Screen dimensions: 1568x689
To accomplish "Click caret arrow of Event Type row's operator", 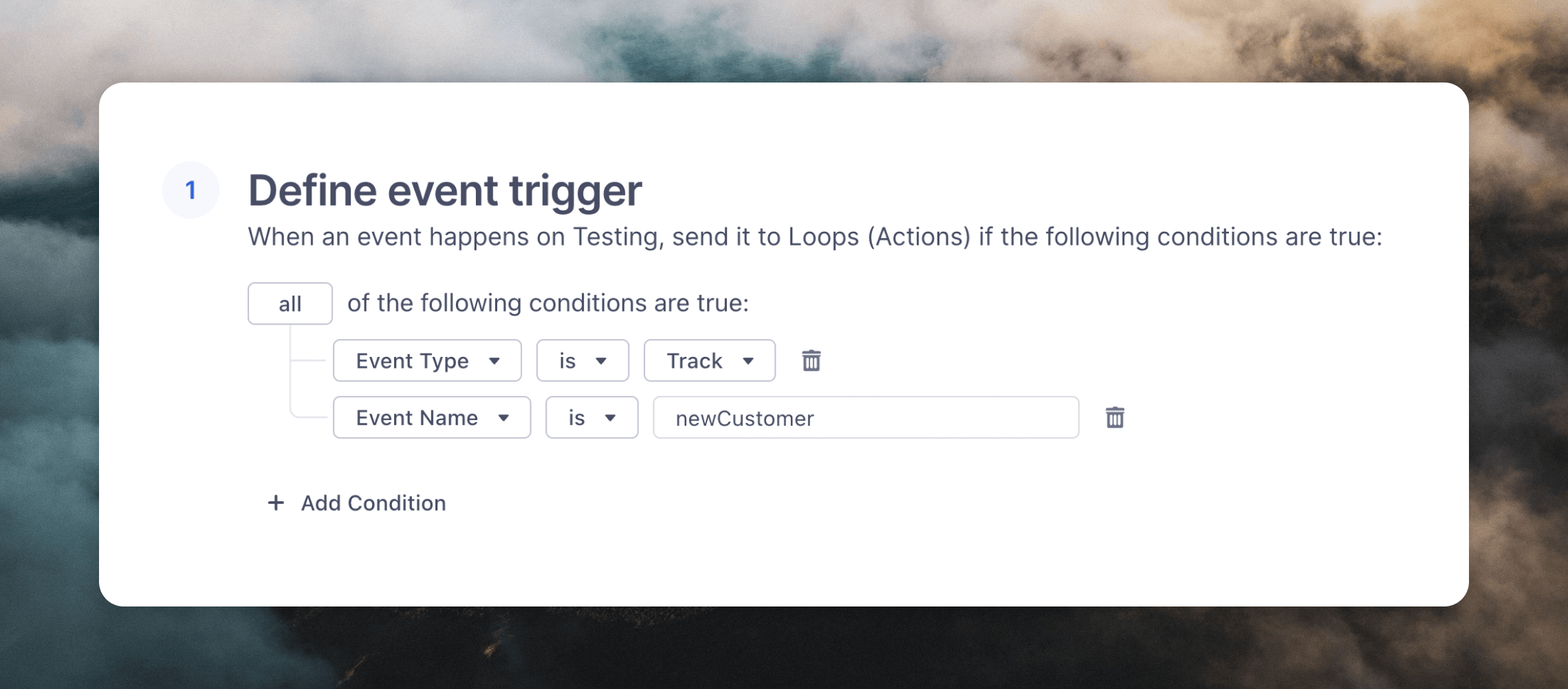I will [x=601, y=361].
